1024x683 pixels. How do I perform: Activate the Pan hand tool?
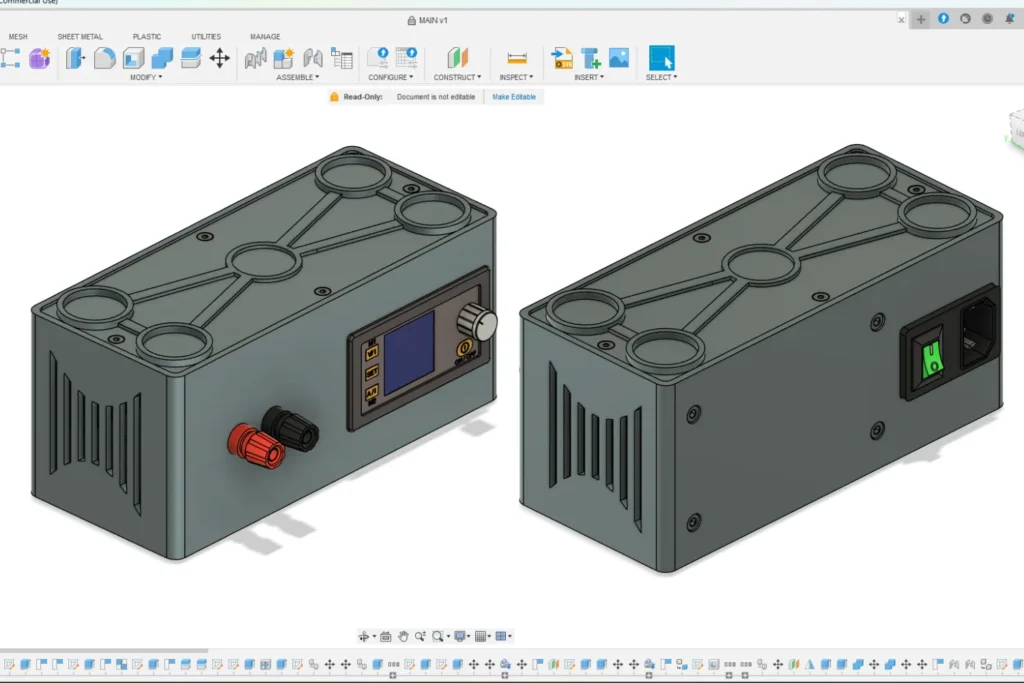(403, 636)
